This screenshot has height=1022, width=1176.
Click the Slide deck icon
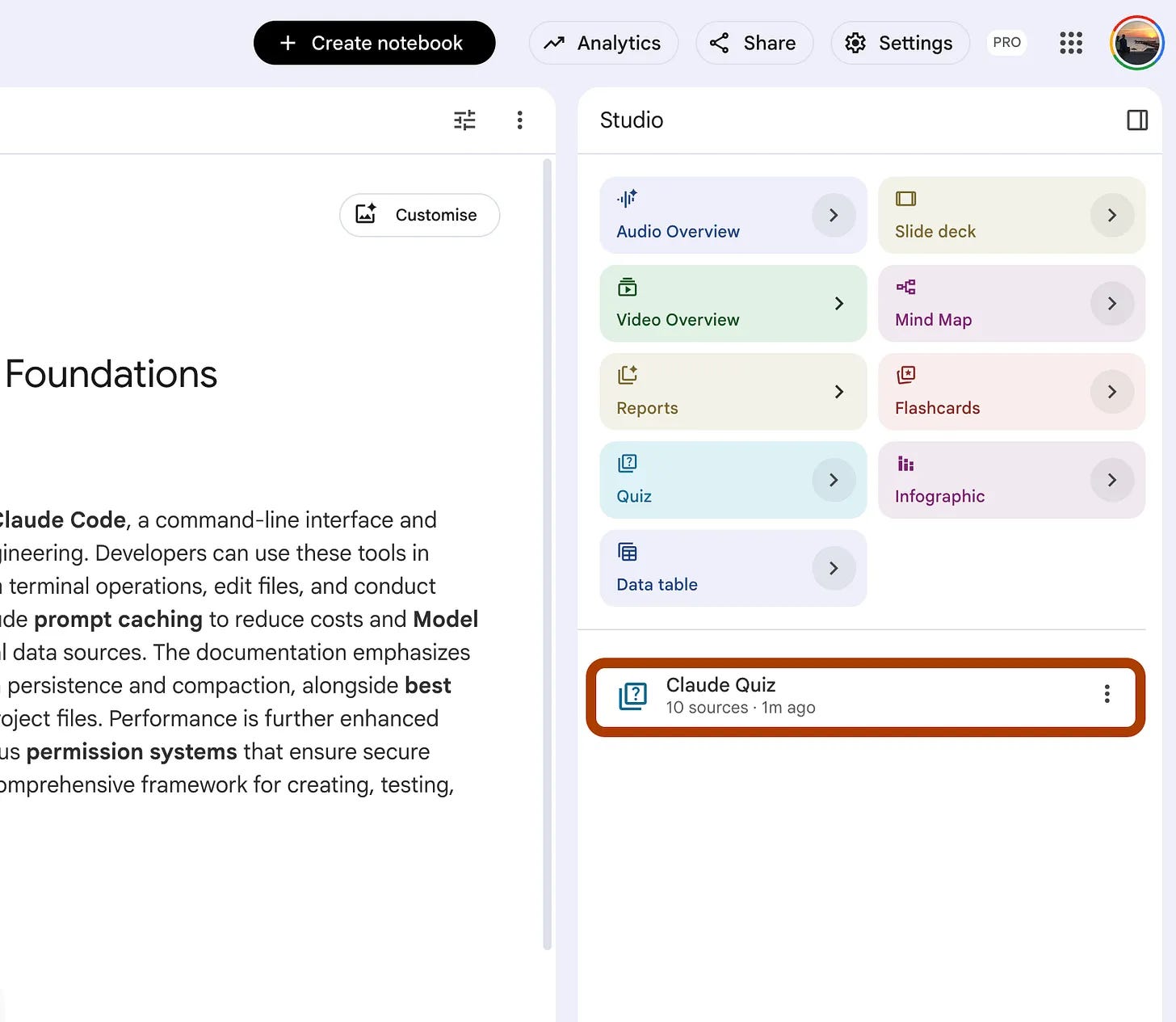[905, 199]
